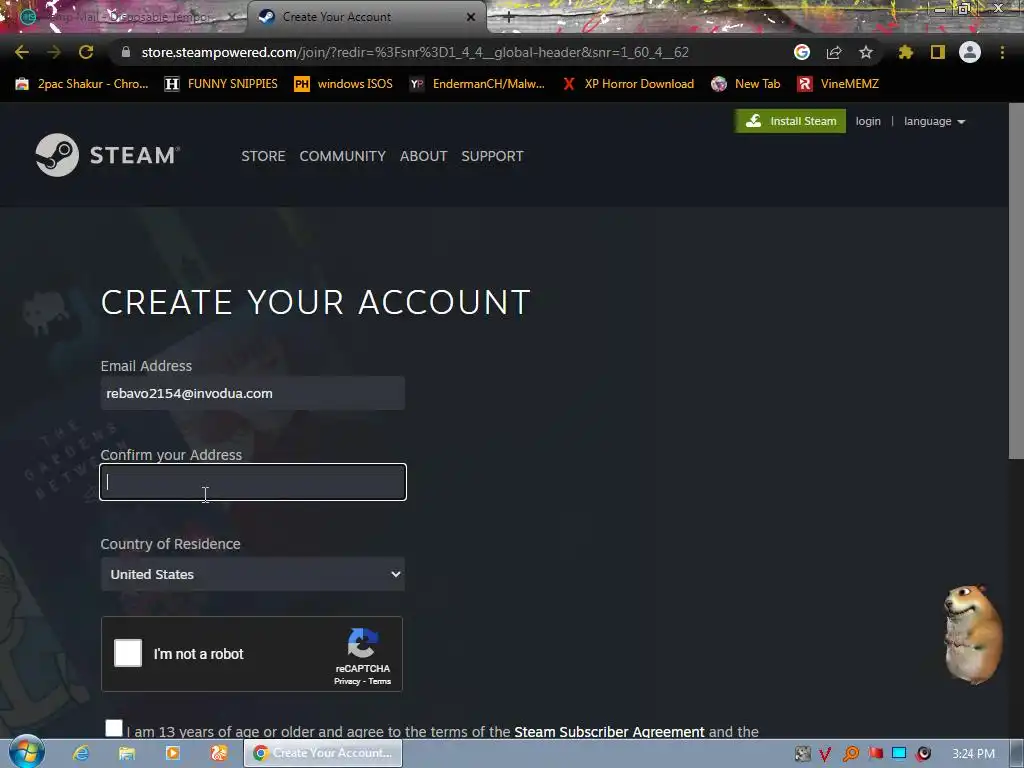This screenshot has height=768, width=1024.
Task: Click the Steam logo
Action: [108, 155]
